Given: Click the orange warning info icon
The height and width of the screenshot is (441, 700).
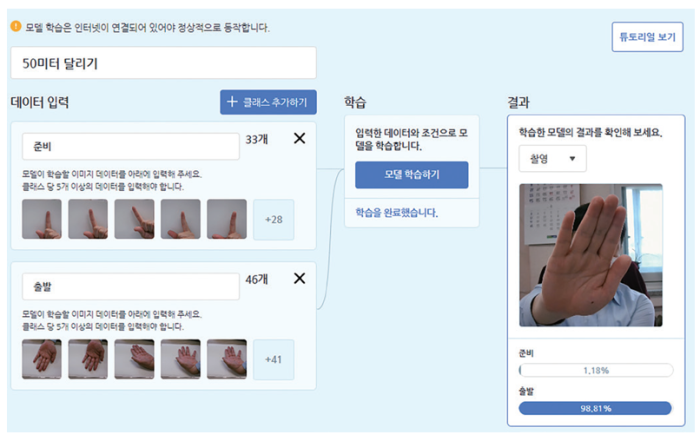Looking at the screenshot, I should coord(16,26).
